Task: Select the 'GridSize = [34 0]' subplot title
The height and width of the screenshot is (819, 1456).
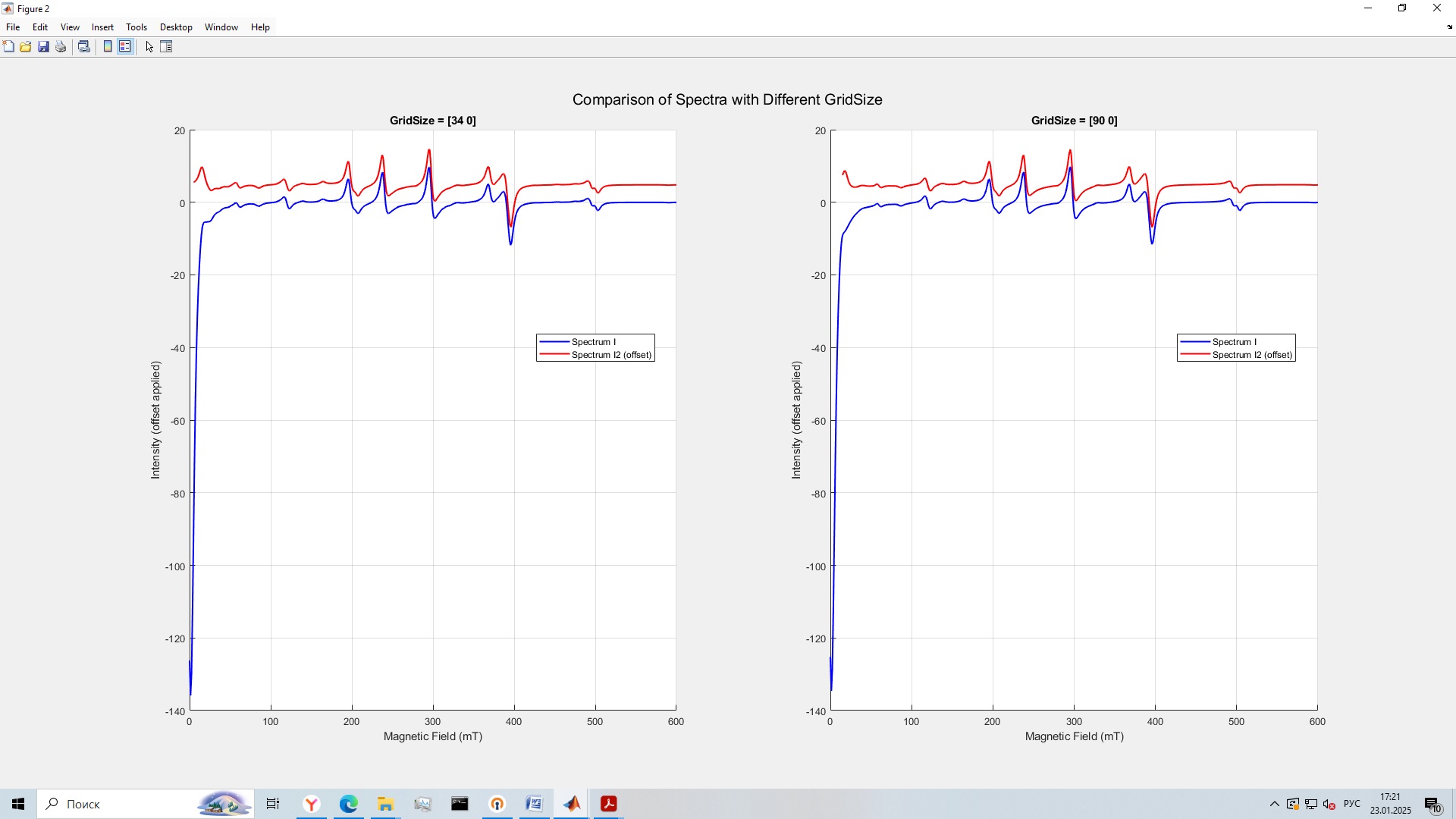Action: 433,121
